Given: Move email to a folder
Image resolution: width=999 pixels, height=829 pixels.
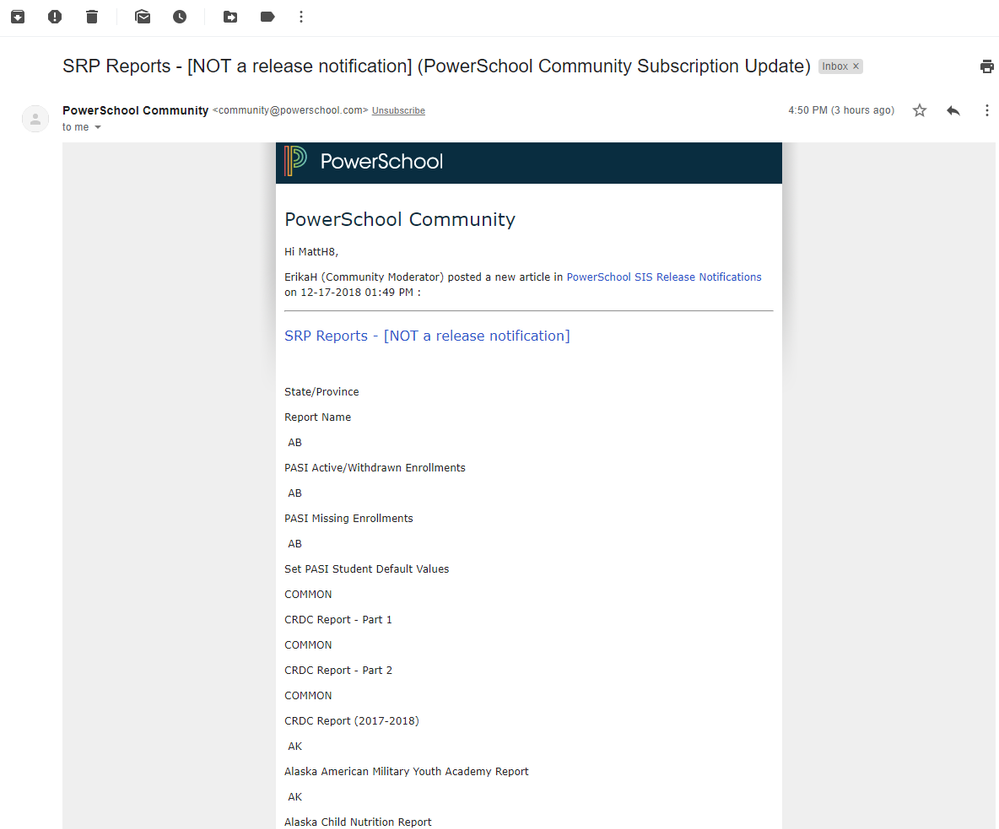Looking at the screenshot, I should [230, 17].
